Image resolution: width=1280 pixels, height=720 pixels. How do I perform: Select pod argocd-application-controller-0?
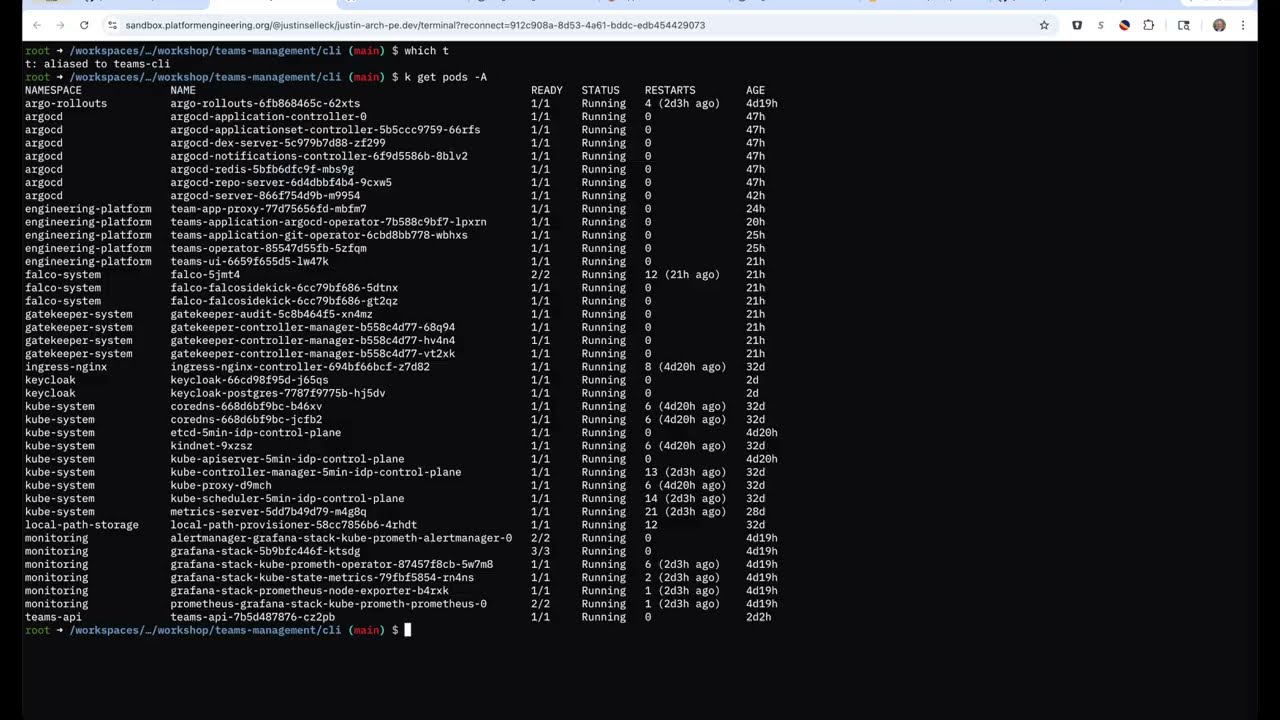coord(268,116)
